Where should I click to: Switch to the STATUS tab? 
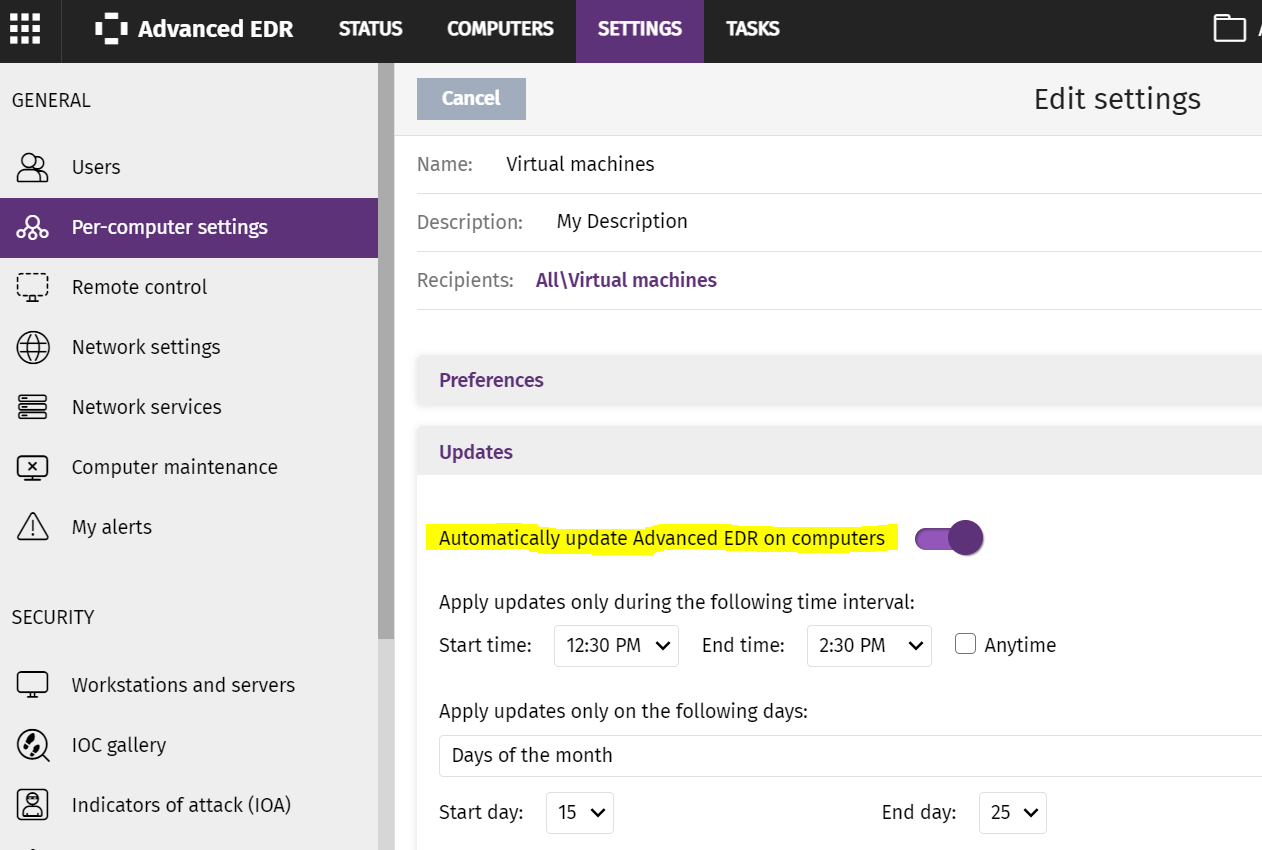[x=371, y=29]
